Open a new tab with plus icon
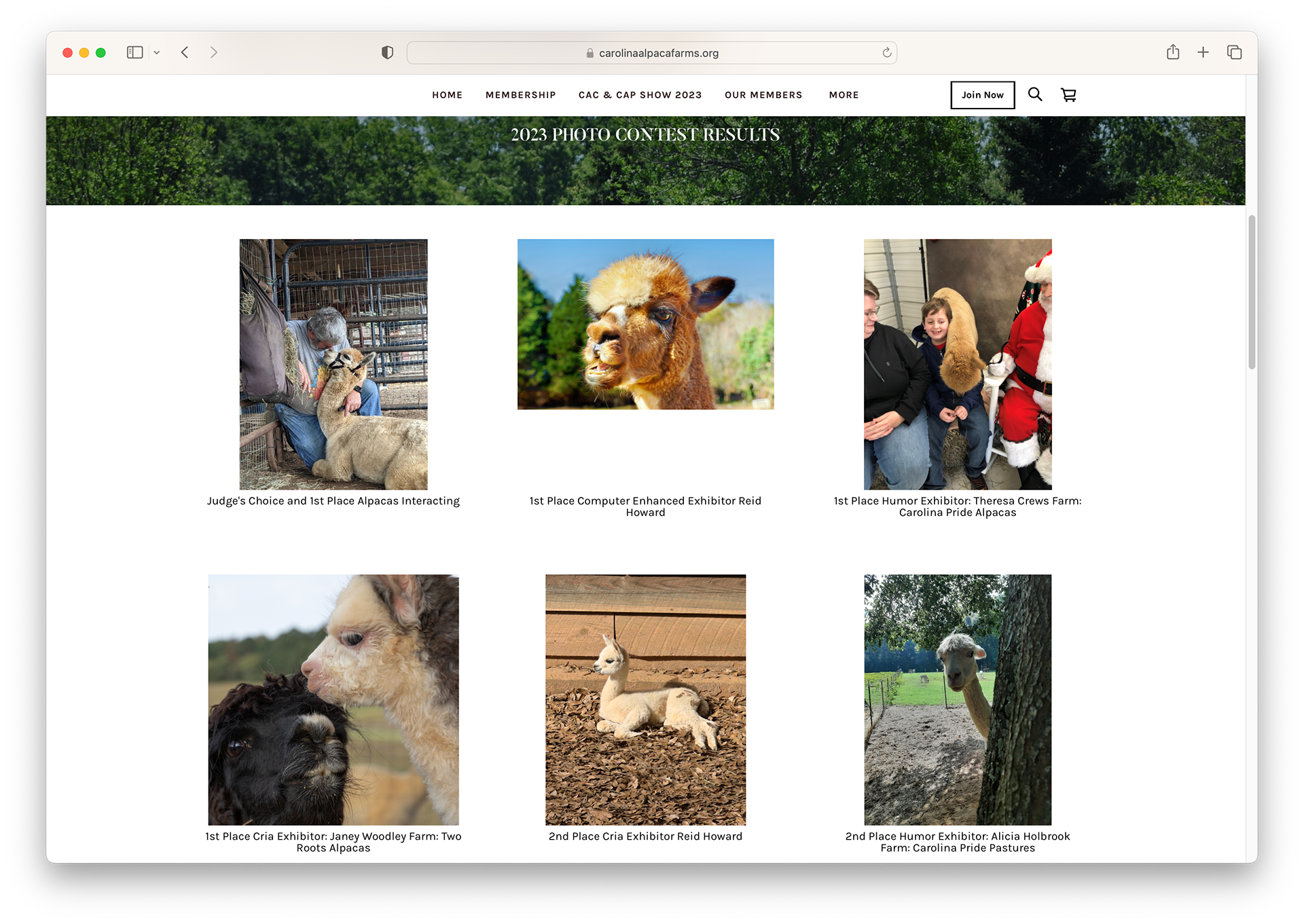Screen dimensions: 1304x924 (1203, 52)
